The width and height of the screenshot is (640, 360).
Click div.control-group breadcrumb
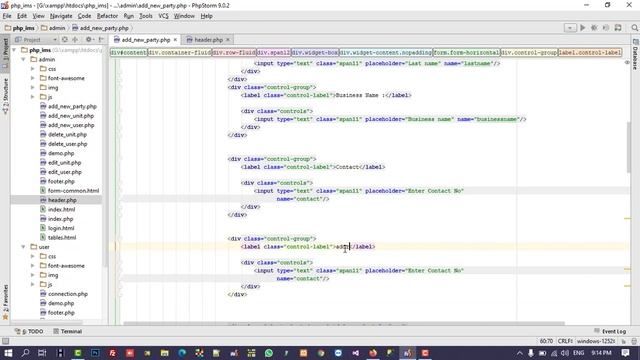(529, 53)
